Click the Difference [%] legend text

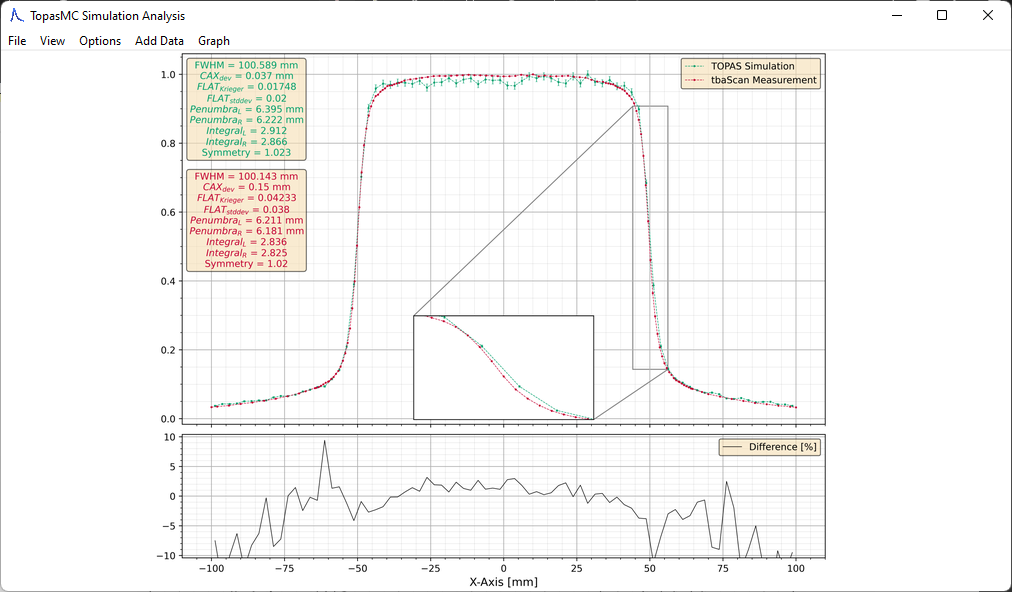783,447
